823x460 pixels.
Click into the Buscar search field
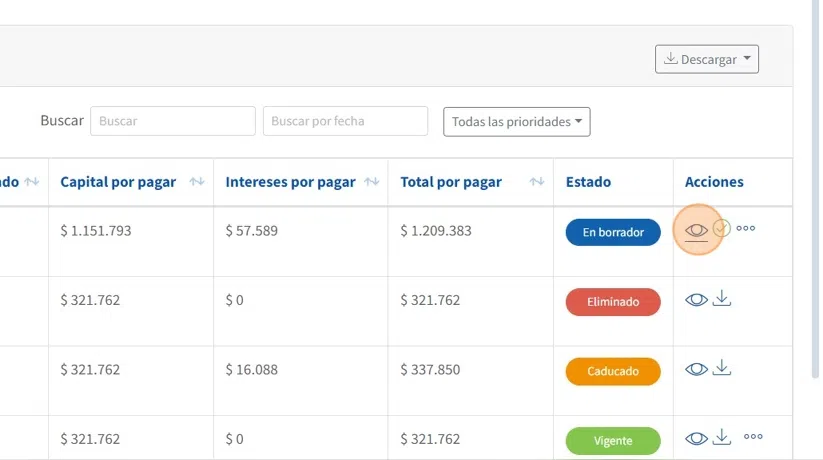[x=172, y=121]
